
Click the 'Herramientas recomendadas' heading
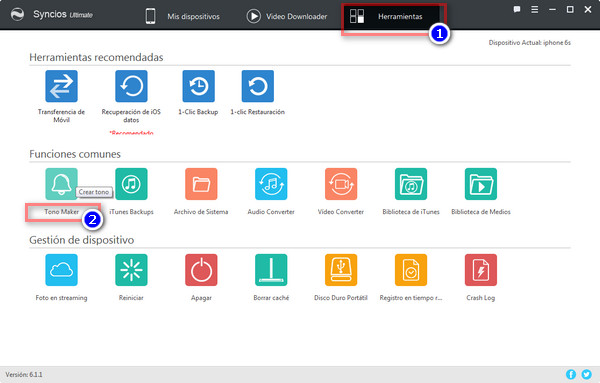click(x=96, y=57)
